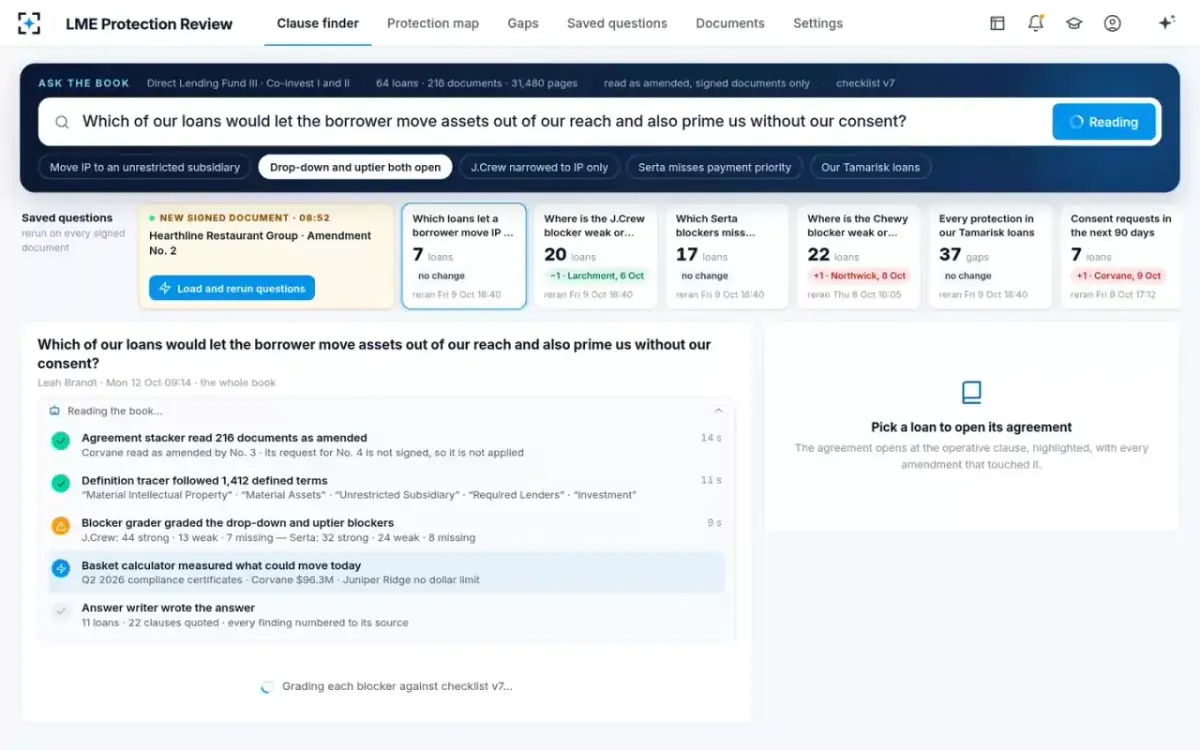This screenshot has width=1200, height=750.
Task: Click the Reading button
Action: tap(1104, 122)
